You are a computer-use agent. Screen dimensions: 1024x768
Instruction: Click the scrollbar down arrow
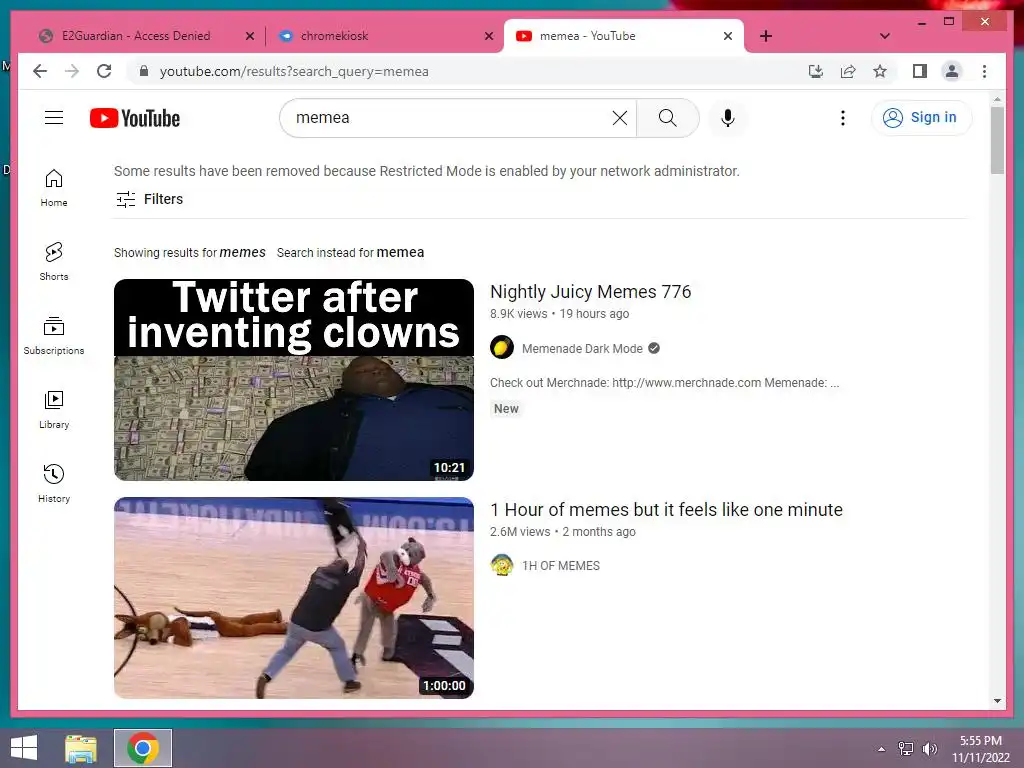[997, 701]
